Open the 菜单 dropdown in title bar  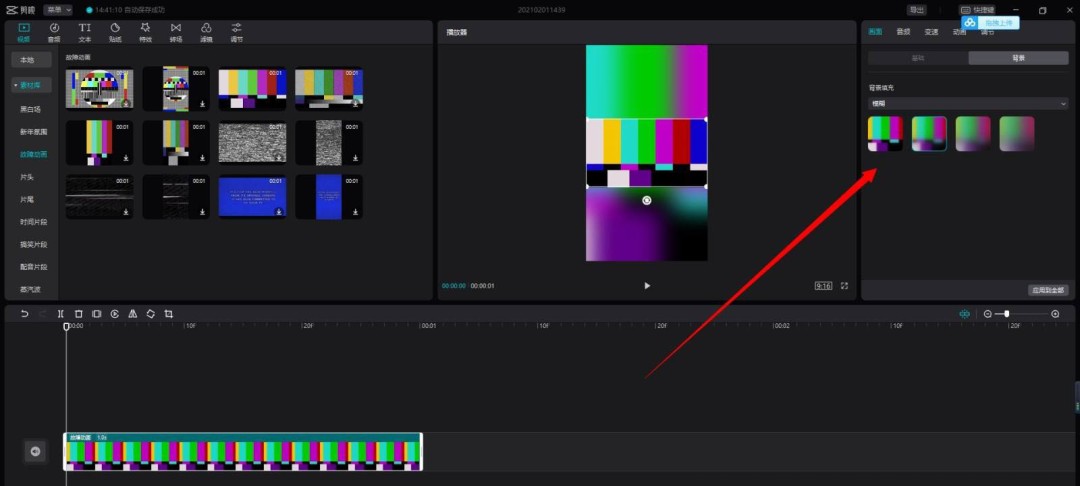tap(58, 10)
